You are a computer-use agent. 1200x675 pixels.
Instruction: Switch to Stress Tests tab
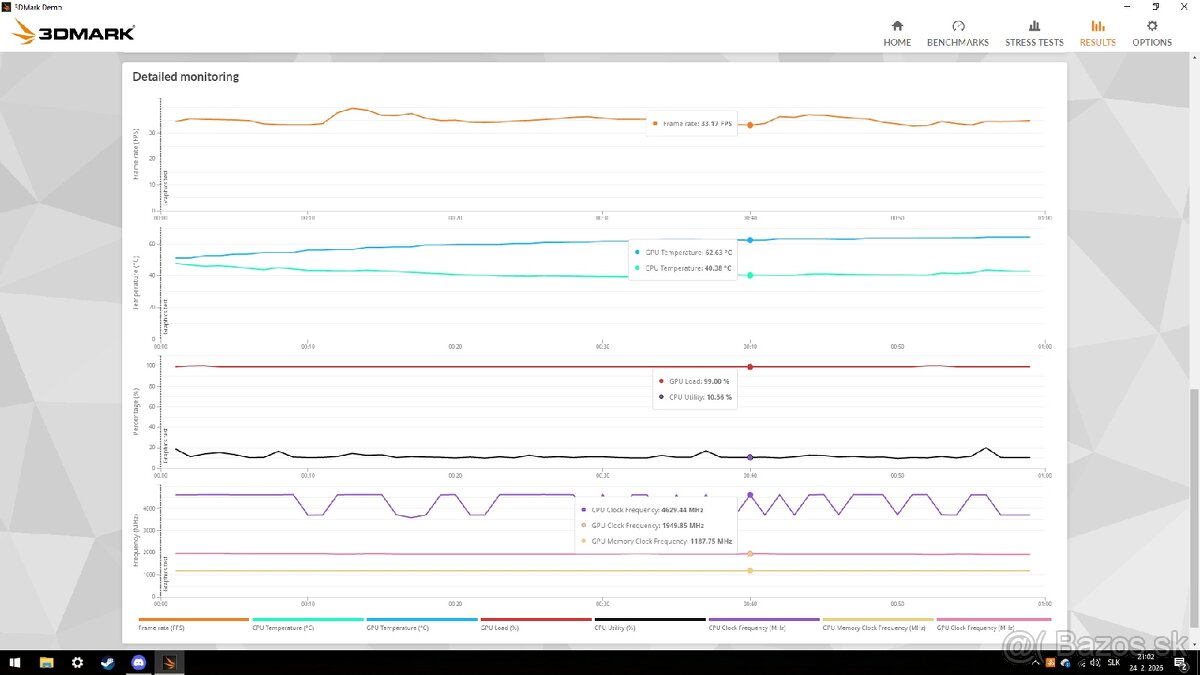[1034, 33]
